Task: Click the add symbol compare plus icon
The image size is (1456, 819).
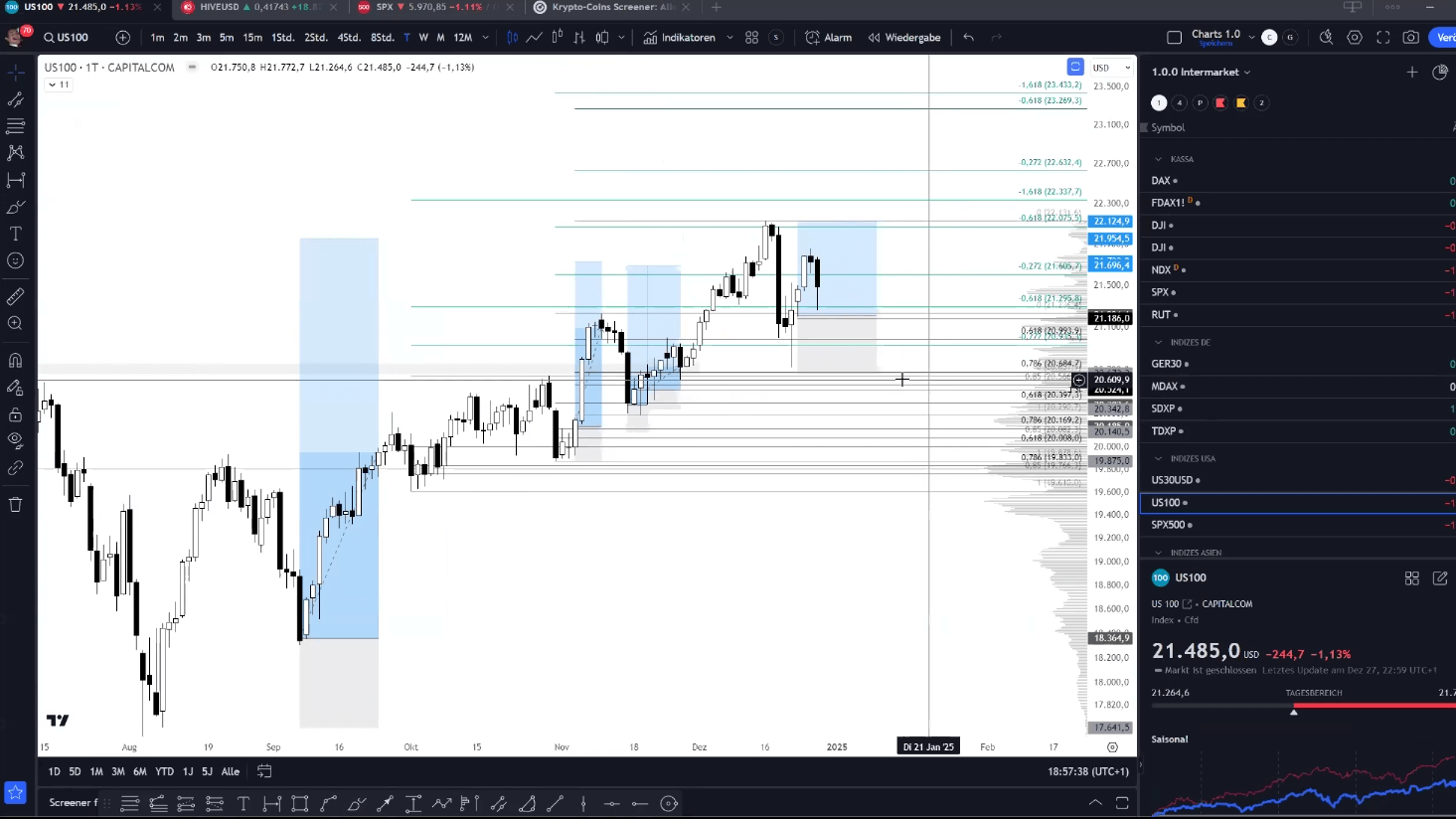Action: [x=122, y=38]
